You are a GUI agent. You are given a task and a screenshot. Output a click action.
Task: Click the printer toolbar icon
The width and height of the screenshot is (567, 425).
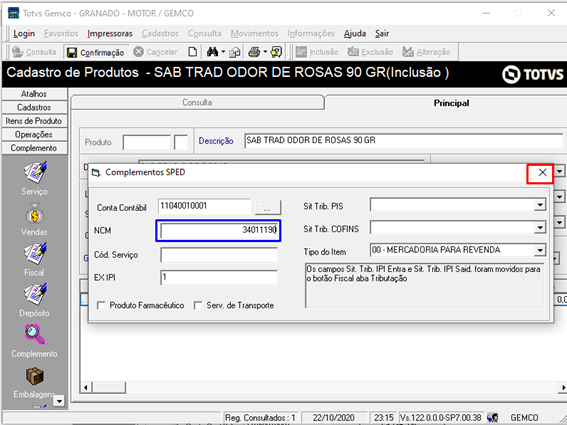[254, 52]
